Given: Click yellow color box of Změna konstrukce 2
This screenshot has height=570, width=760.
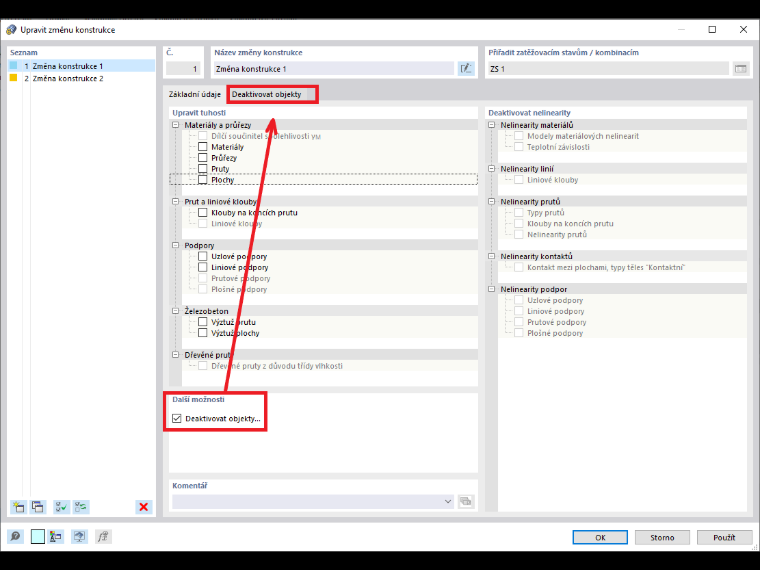Looking at the screenshot, I should click(x=14, y=78).
